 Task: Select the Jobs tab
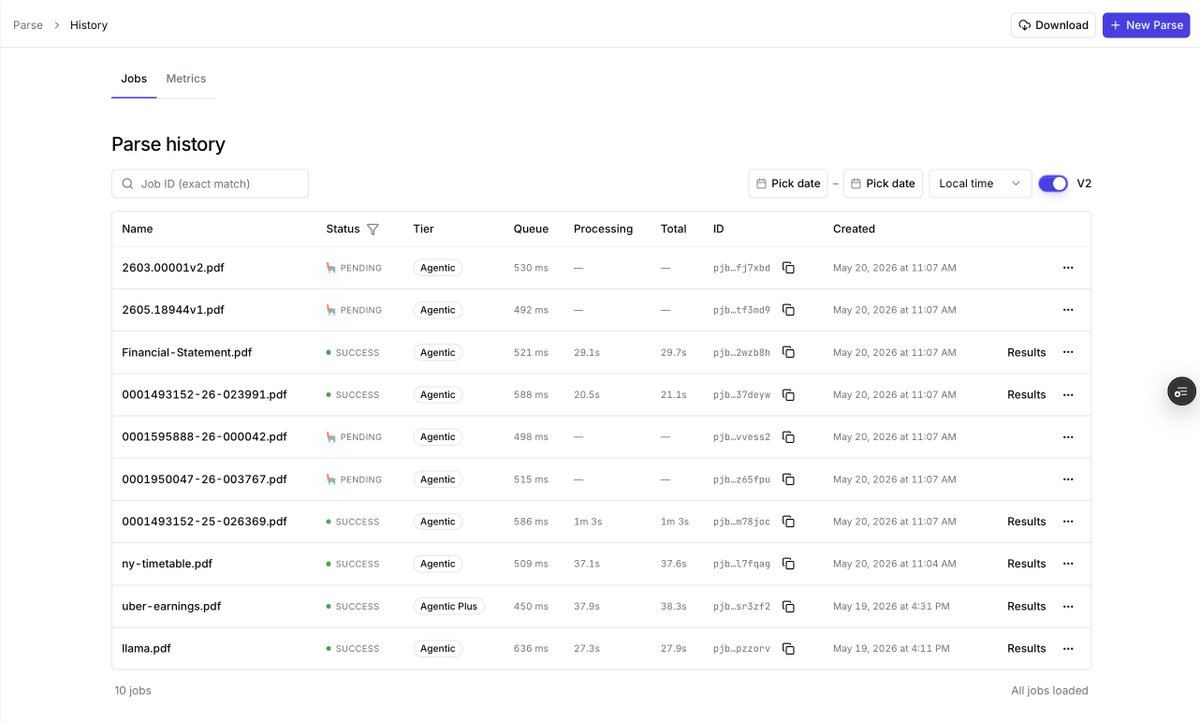pos(134,79)
